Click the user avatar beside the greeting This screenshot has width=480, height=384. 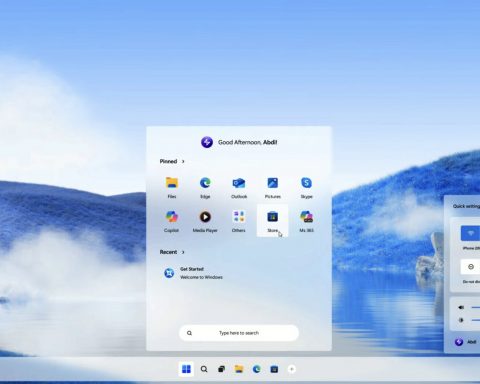(x=207, y=142)
